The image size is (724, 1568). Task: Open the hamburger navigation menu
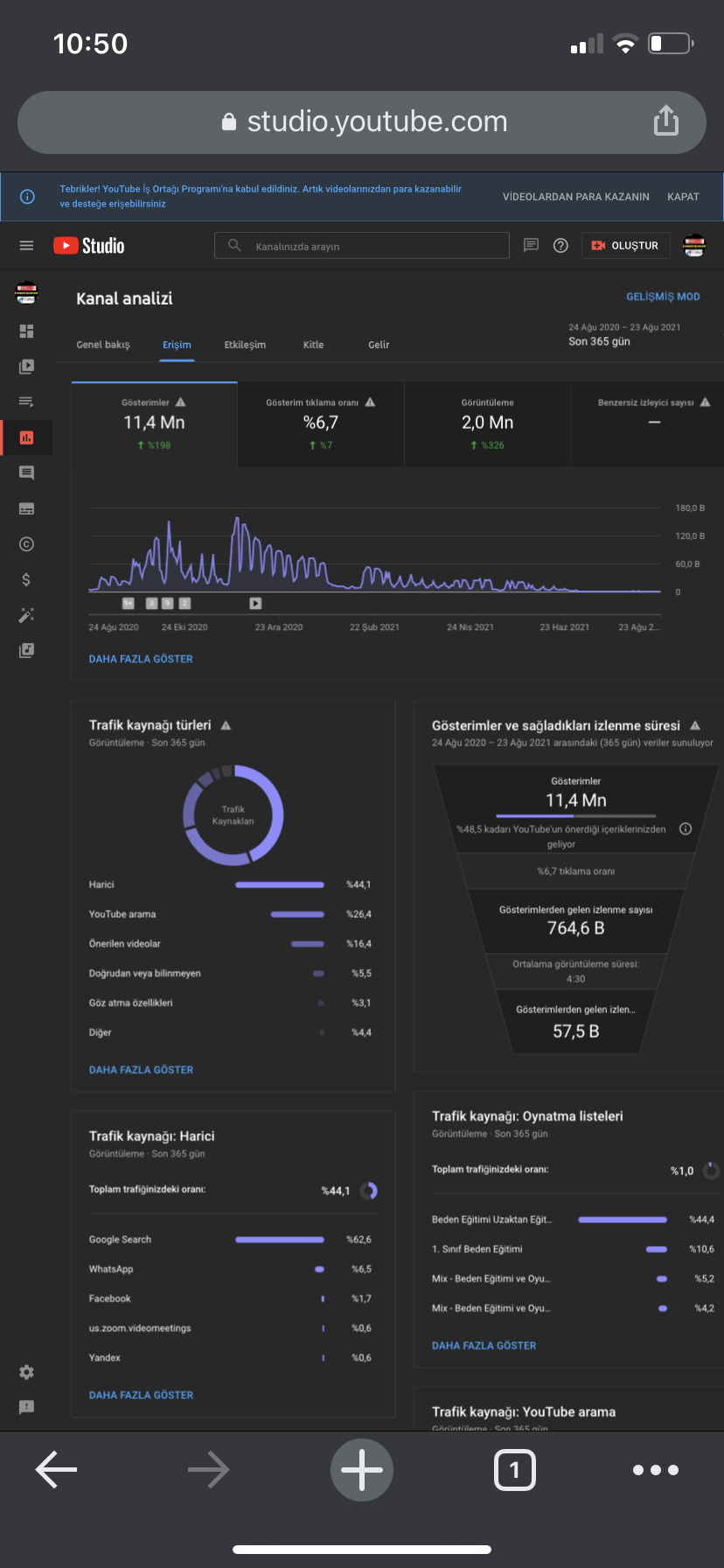click(x=26, y=246)
